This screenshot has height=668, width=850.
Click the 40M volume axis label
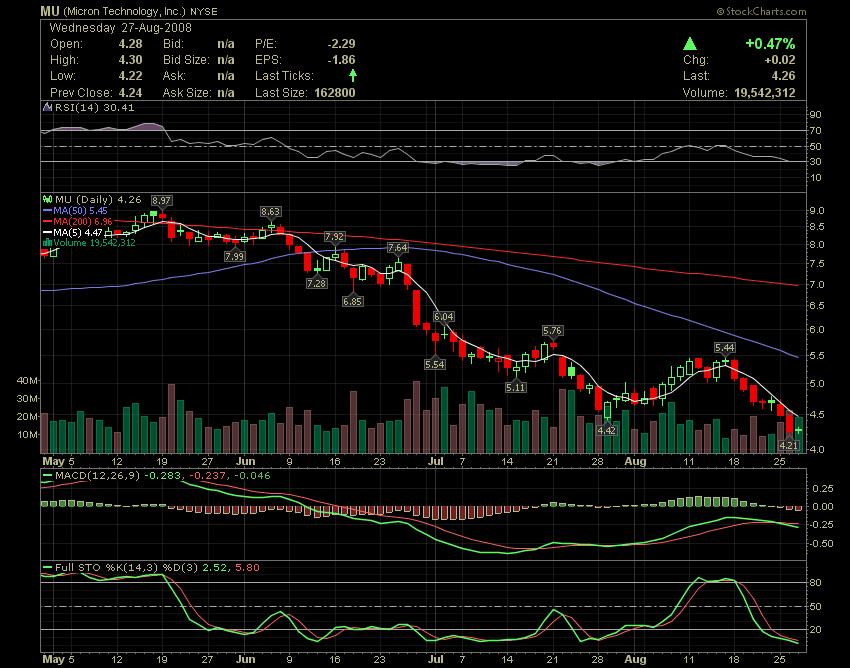pyautogui.click(x=27, y=381)
